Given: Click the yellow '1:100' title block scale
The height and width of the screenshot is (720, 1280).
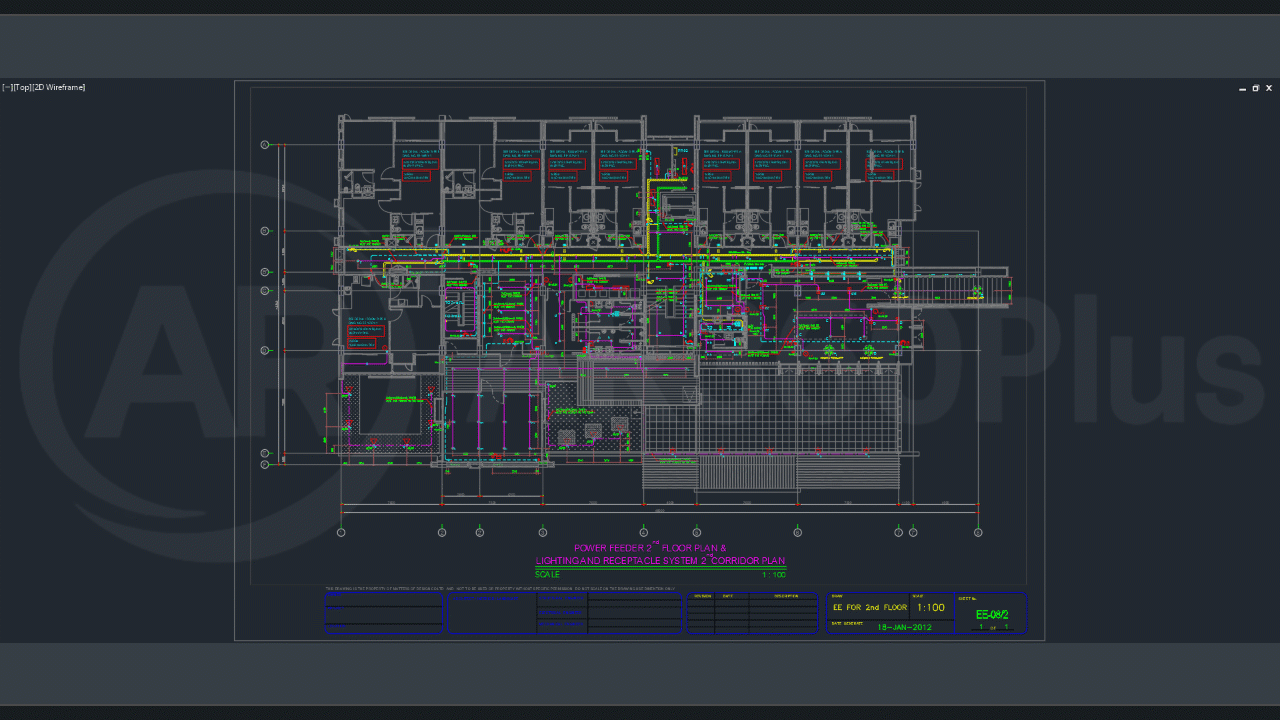Looking at the screenshot, I should [x=930, y=608].
